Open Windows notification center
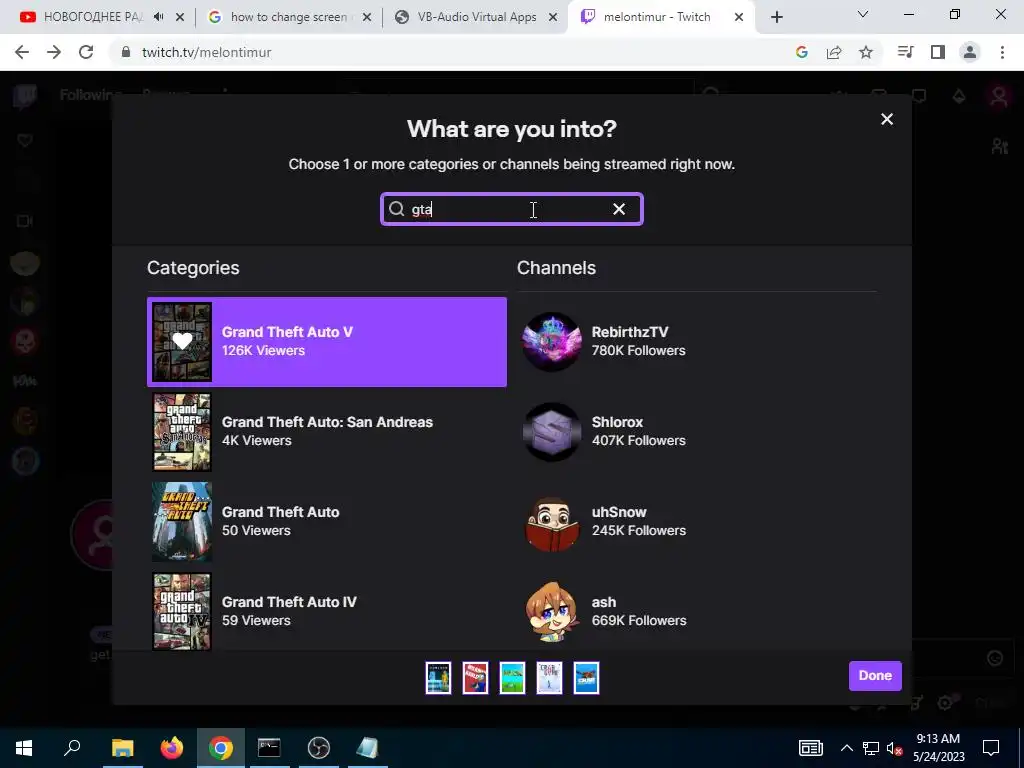 [x=991, y=748]
